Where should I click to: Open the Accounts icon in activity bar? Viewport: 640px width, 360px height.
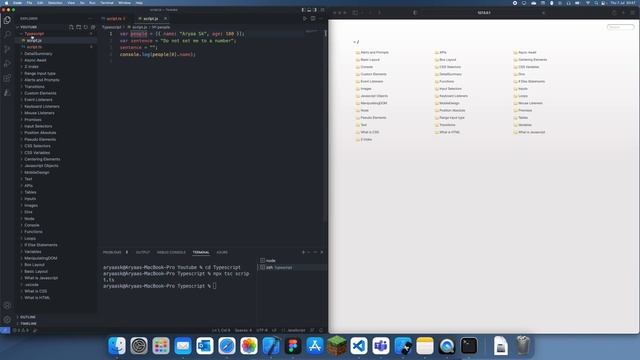[7, 305]
